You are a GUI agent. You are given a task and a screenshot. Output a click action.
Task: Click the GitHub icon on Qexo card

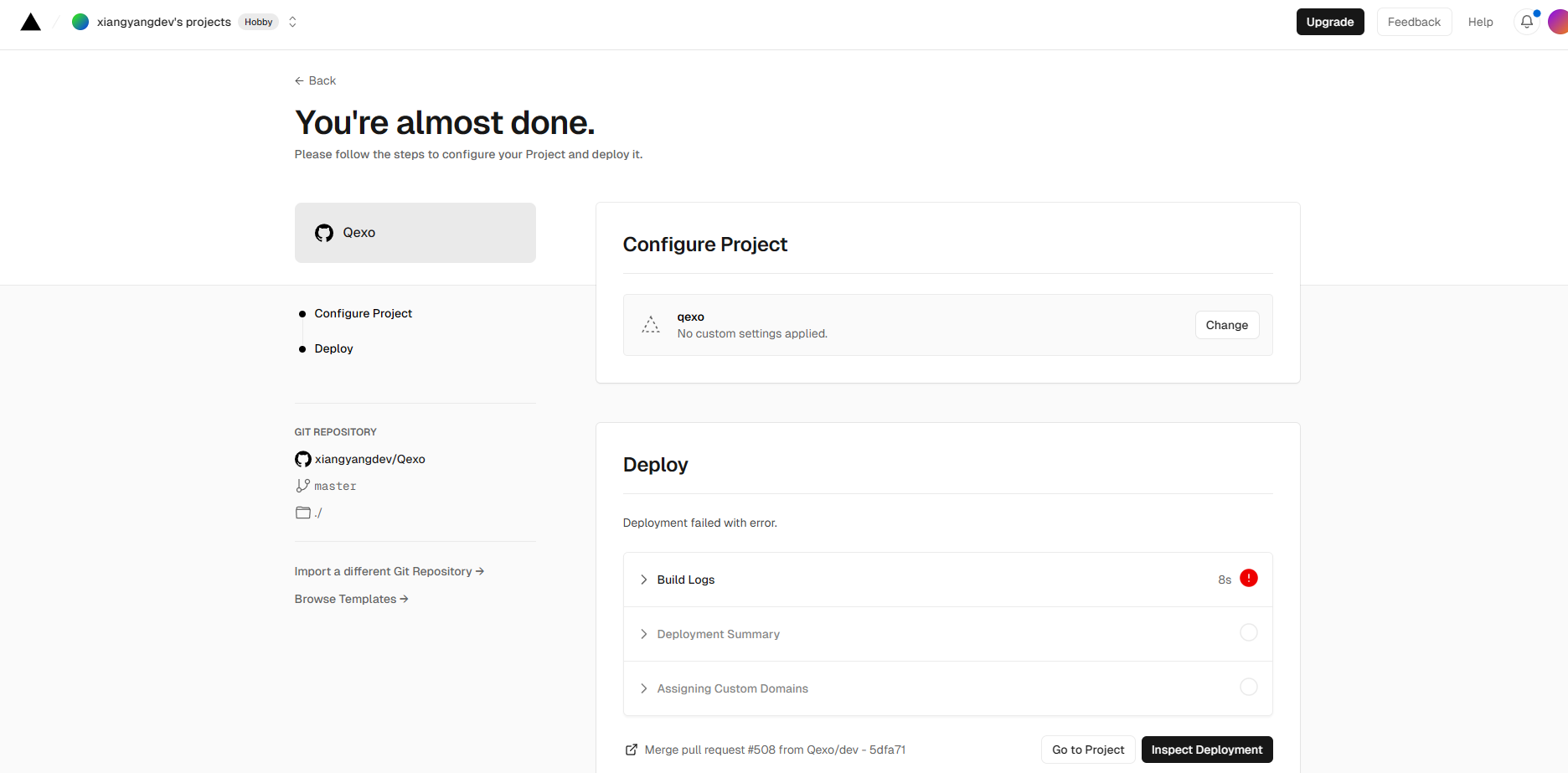click(x=324, y=233)
